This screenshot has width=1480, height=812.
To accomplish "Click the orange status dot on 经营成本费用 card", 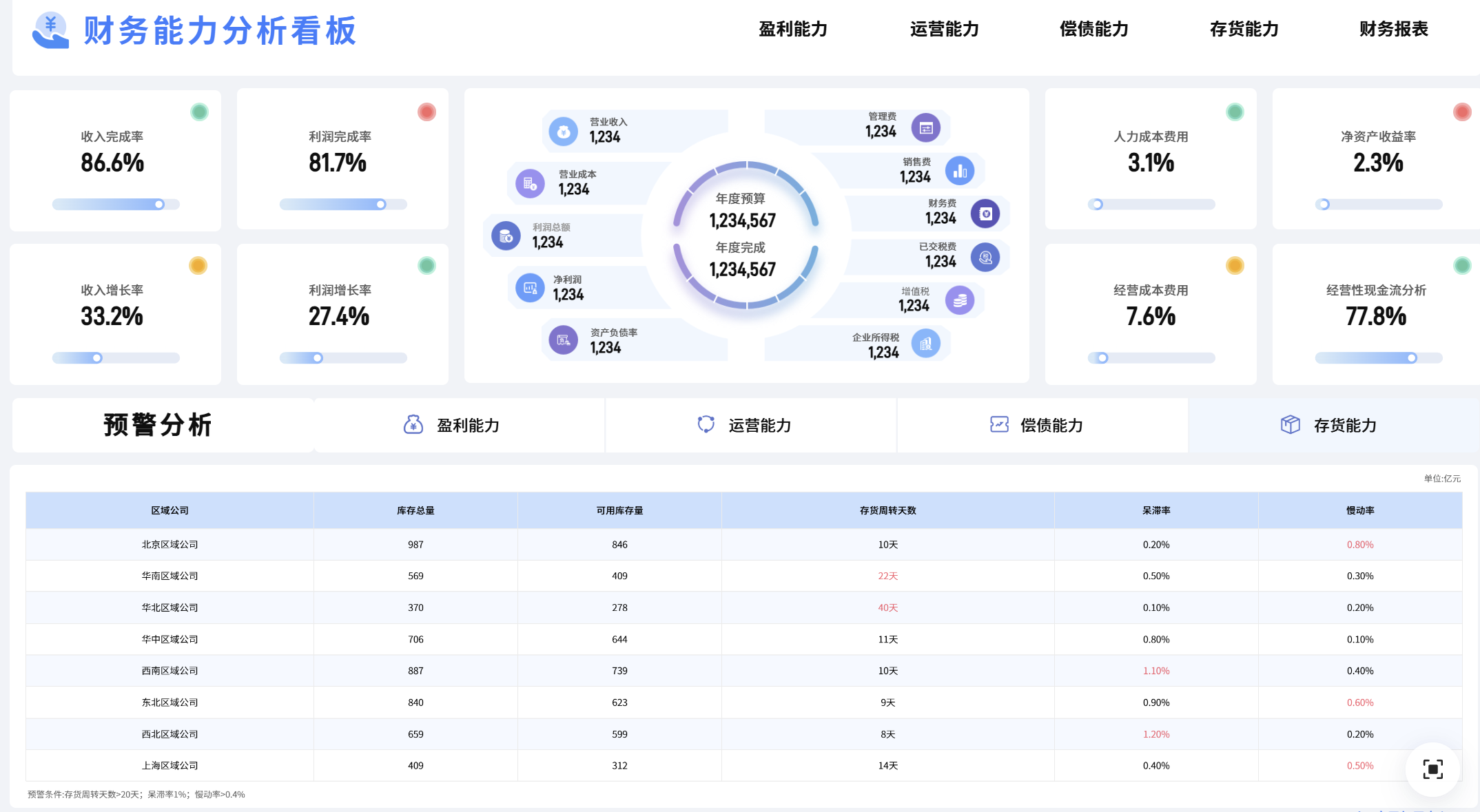I will tap(1235, 265).
